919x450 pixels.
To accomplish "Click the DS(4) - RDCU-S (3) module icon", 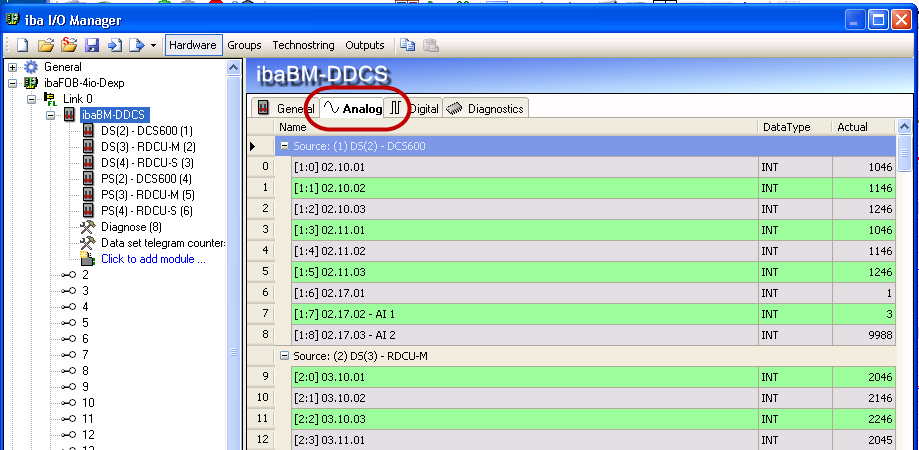I will pos(89,162).
